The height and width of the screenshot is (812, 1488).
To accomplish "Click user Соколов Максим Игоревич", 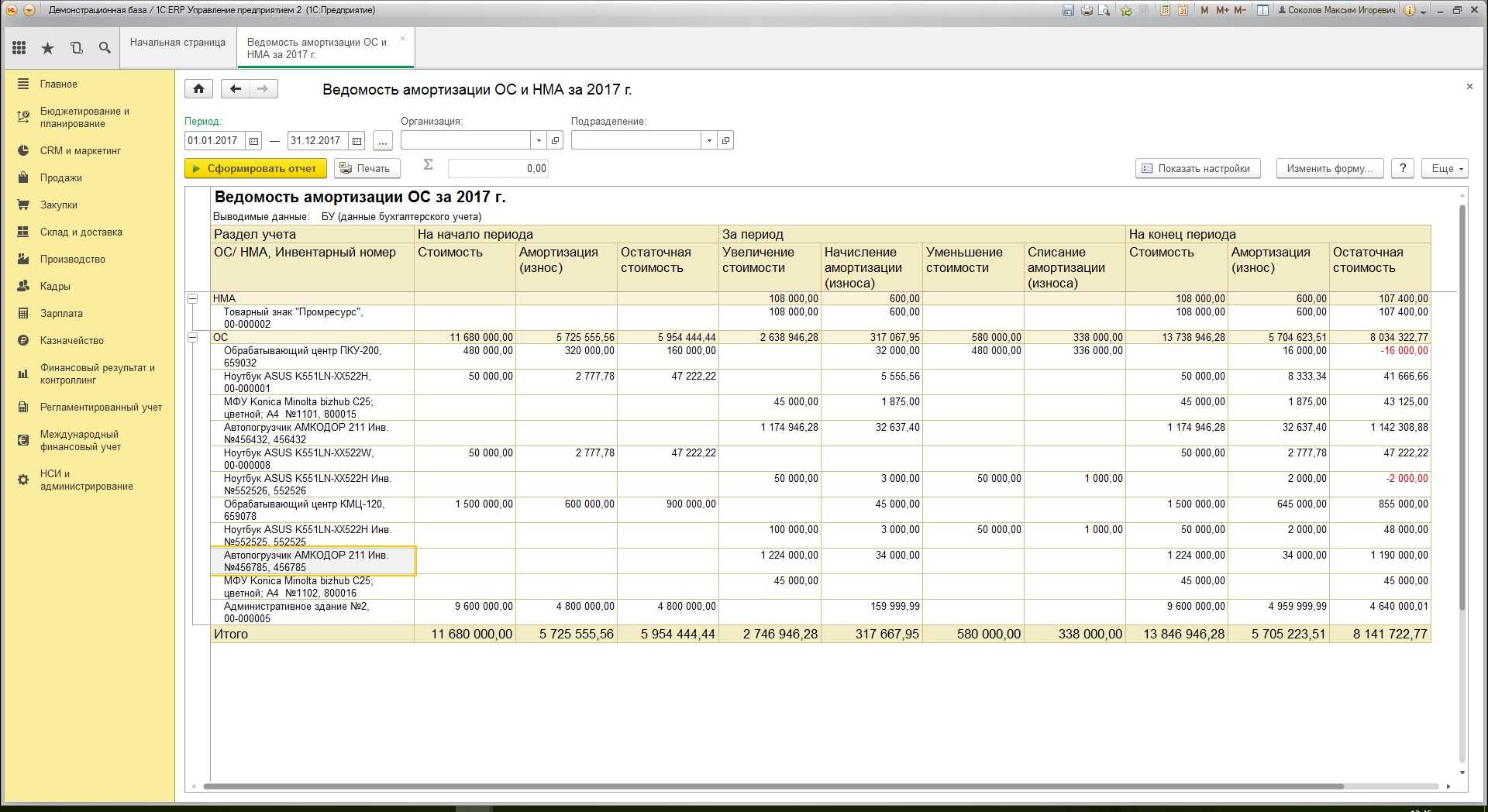I will click(1337, 10).
